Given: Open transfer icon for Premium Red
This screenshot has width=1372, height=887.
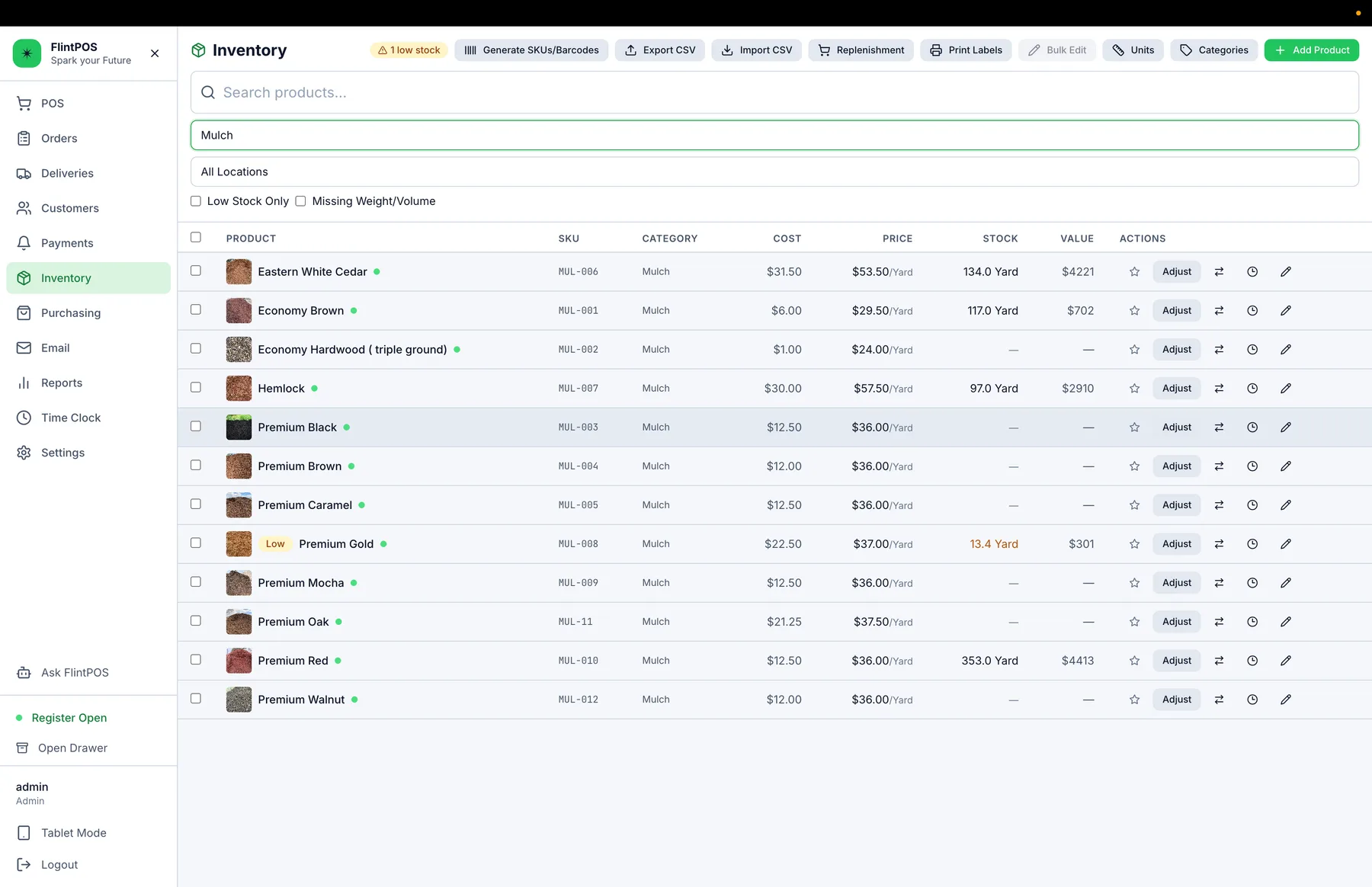Looking at the screenshot, I should pos(1219,661).
